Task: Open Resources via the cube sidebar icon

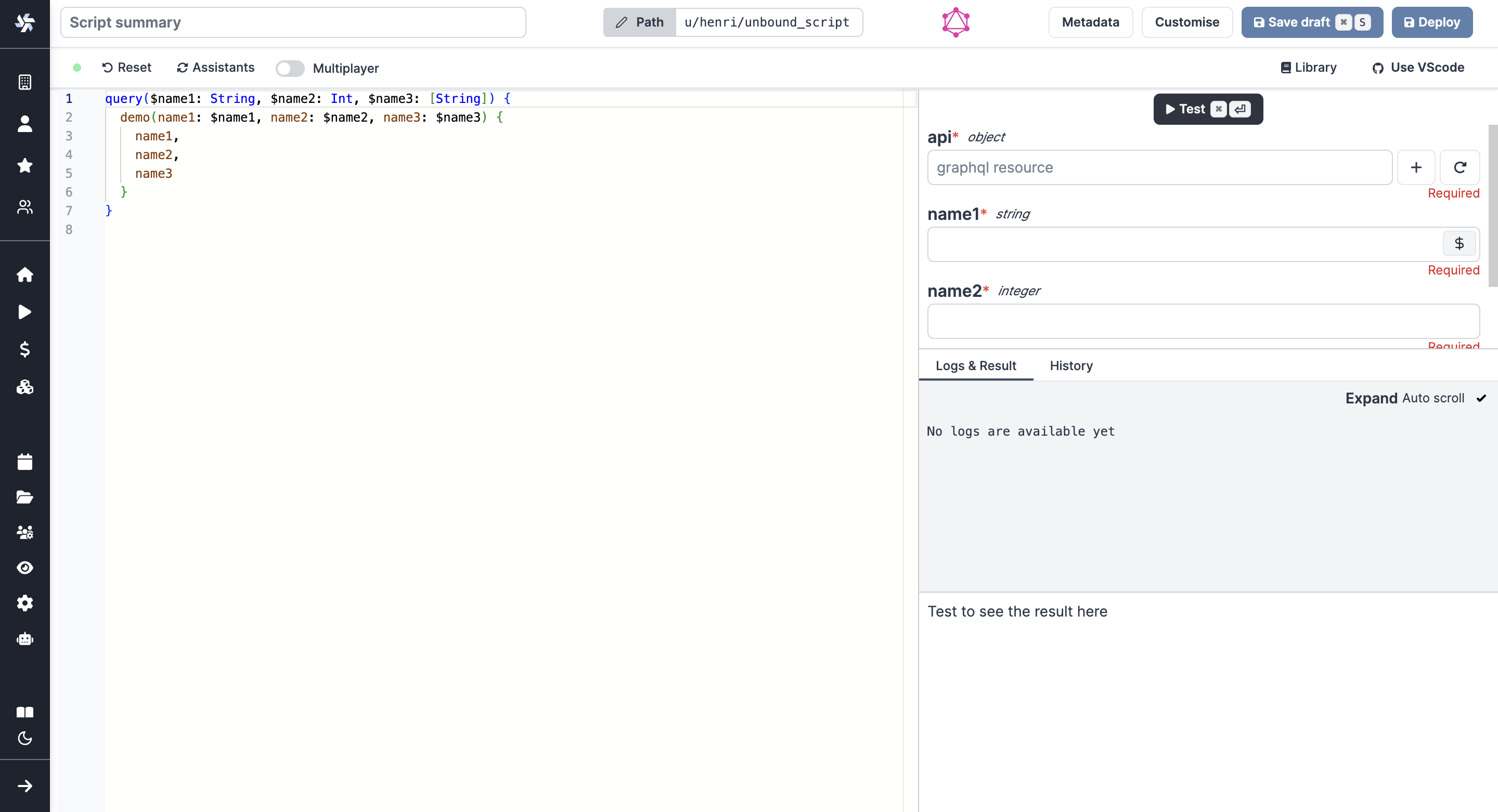Action: [25, 387]
